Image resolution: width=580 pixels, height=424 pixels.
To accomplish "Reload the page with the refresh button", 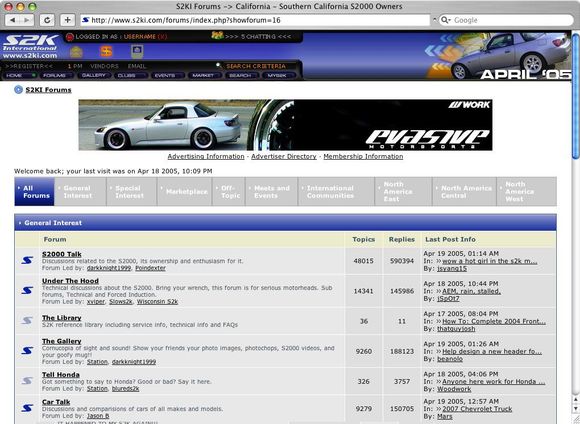I will [47, 20].
